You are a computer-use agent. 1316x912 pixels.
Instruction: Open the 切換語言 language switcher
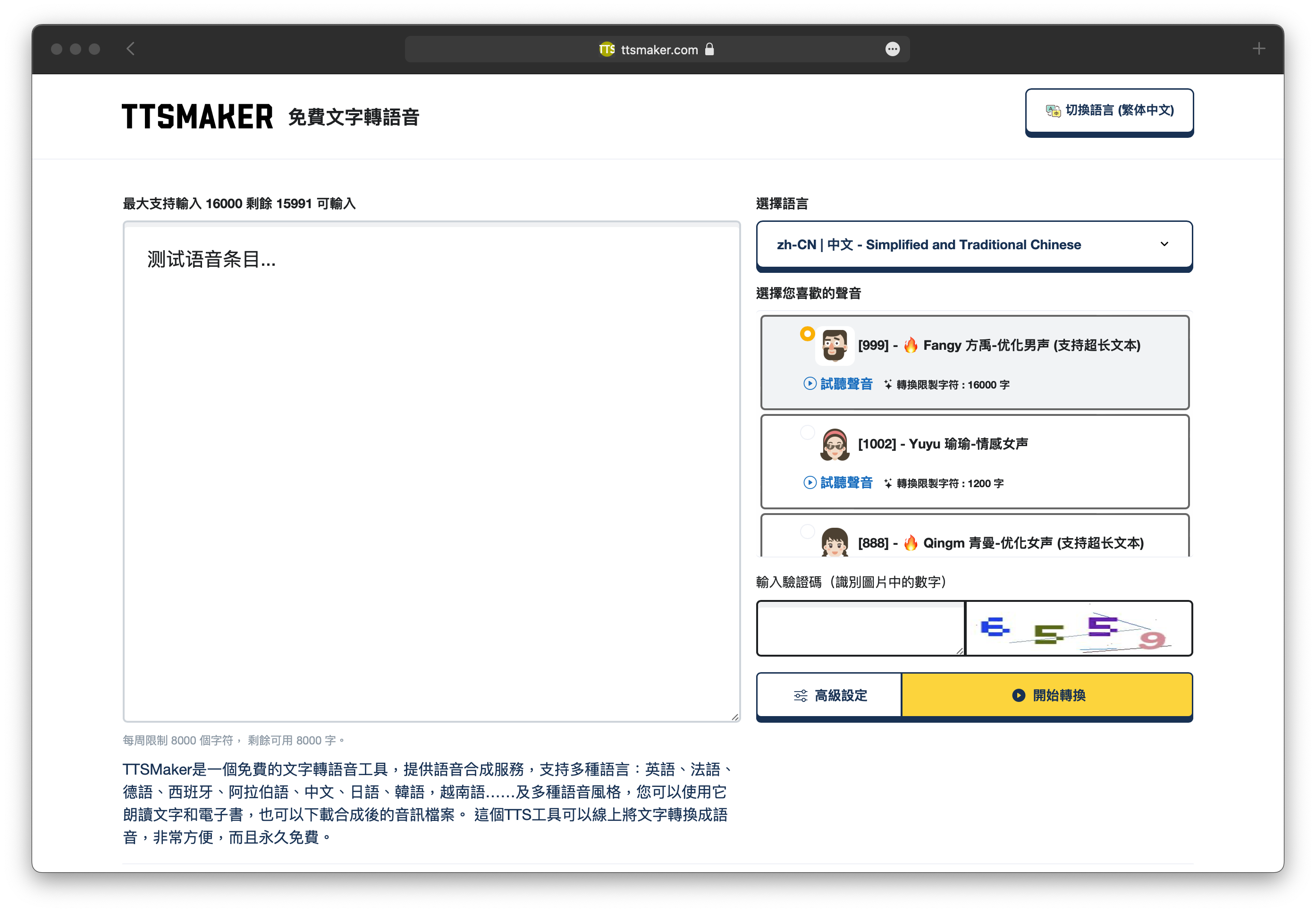point(1109,110)
